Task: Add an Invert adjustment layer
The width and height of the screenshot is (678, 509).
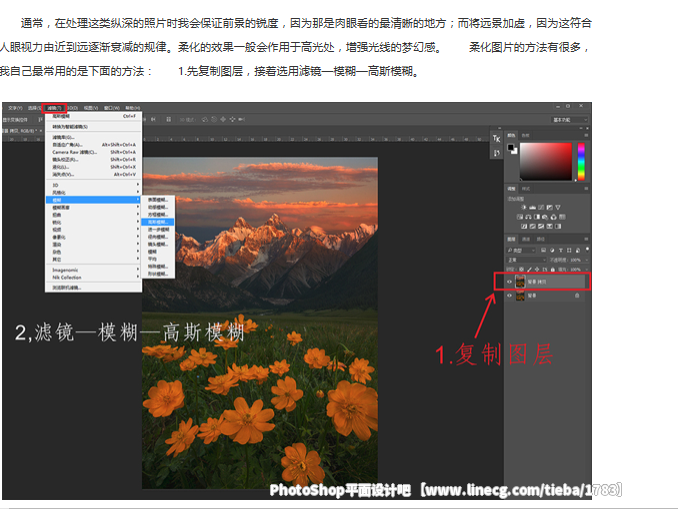Action: click(x=524, y=226)
